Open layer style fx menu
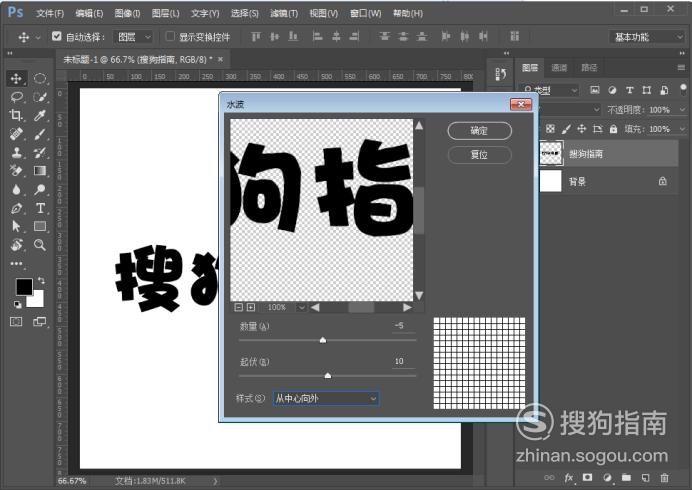This screenshot has height=490, width=692. pos(569,478)
